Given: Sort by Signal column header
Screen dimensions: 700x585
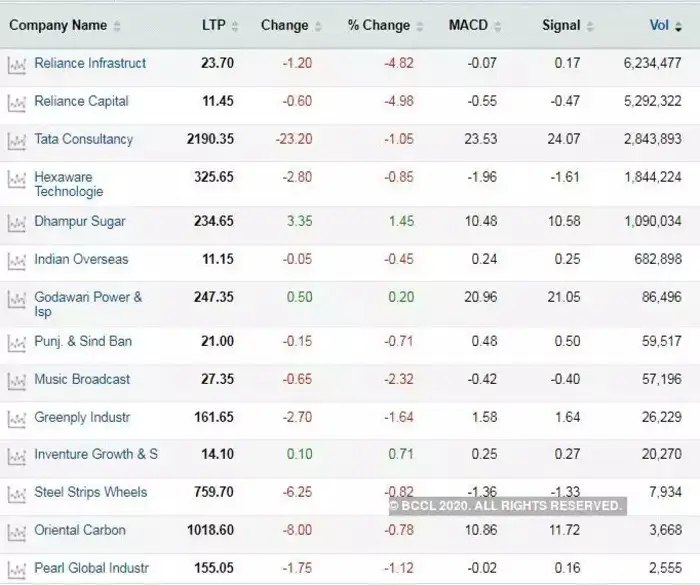Looking at the screenshot, I should (561, 25).
